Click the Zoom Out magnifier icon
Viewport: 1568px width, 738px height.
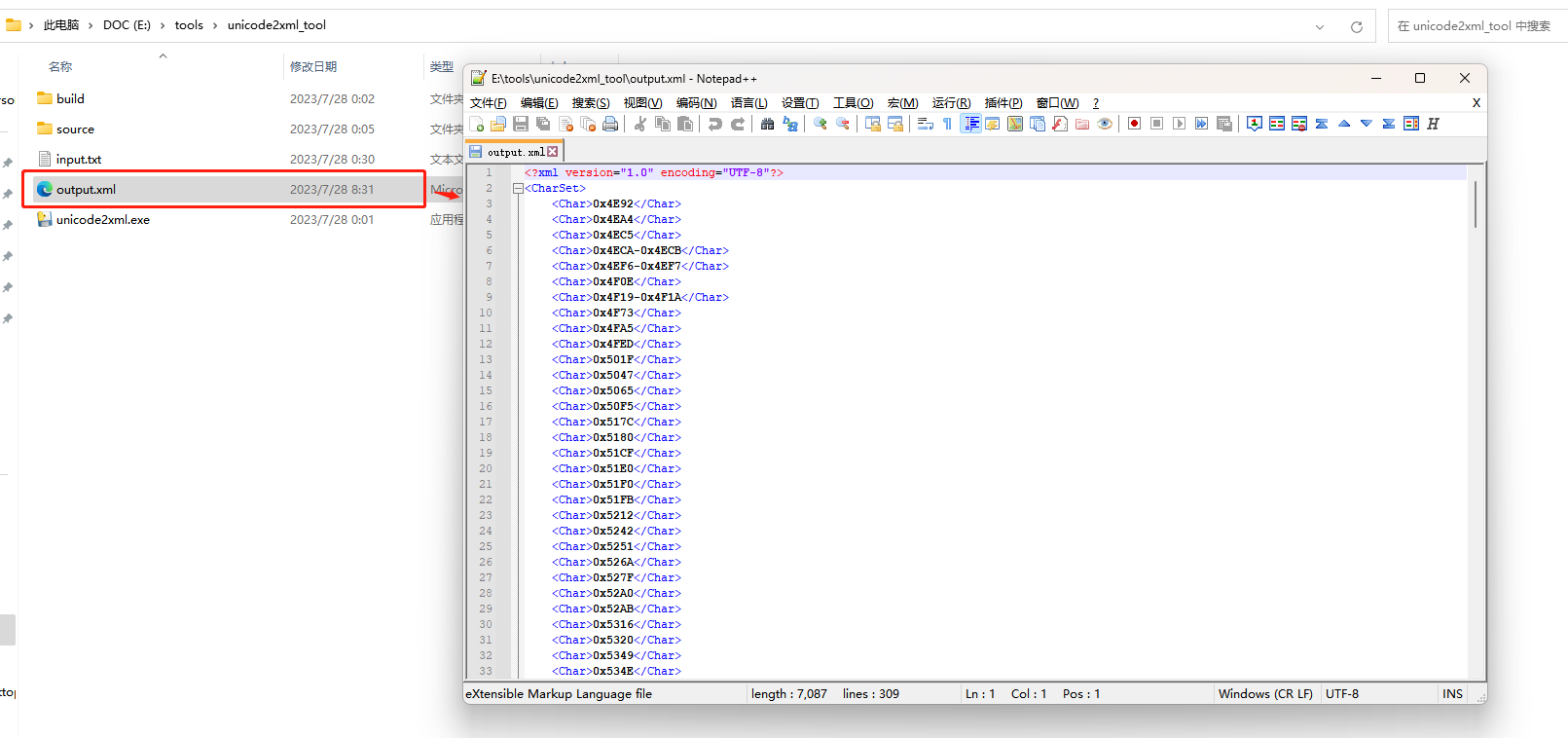(843, 124)
